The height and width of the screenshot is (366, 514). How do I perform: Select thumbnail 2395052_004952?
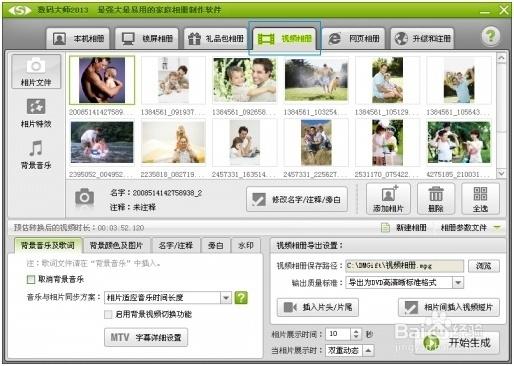point(102,143)
